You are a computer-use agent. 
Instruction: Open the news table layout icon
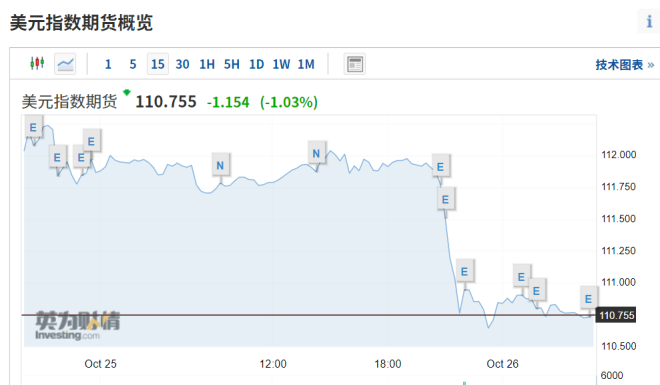pos(355,64)
